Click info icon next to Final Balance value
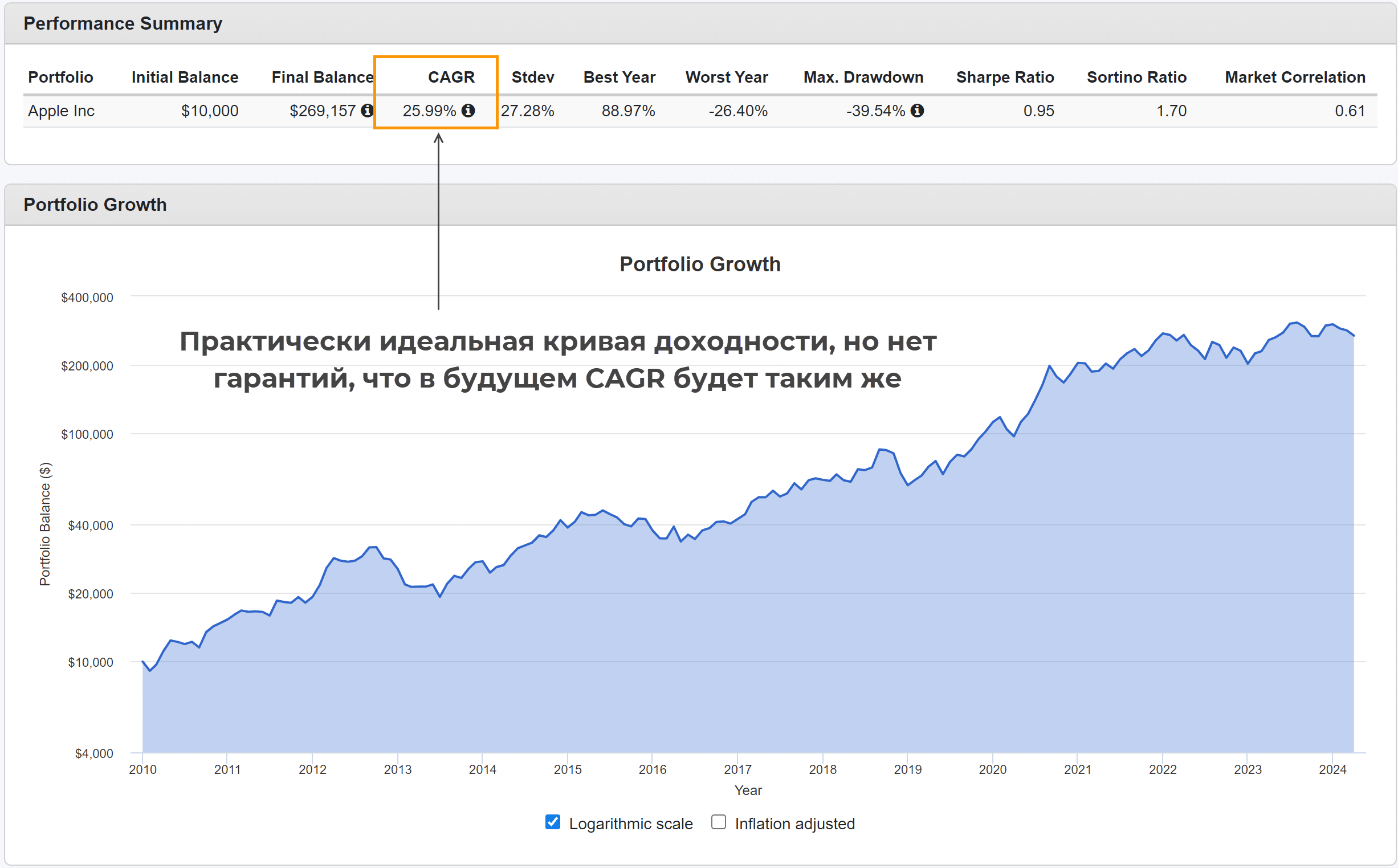This screenshot has height=868, width=1398. 366,111
